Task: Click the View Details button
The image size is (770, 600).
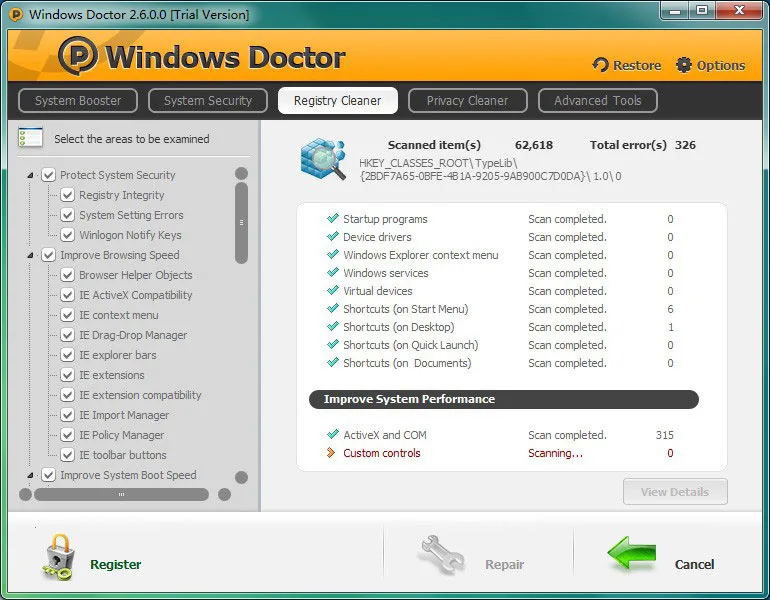Action: pos(675,491)
